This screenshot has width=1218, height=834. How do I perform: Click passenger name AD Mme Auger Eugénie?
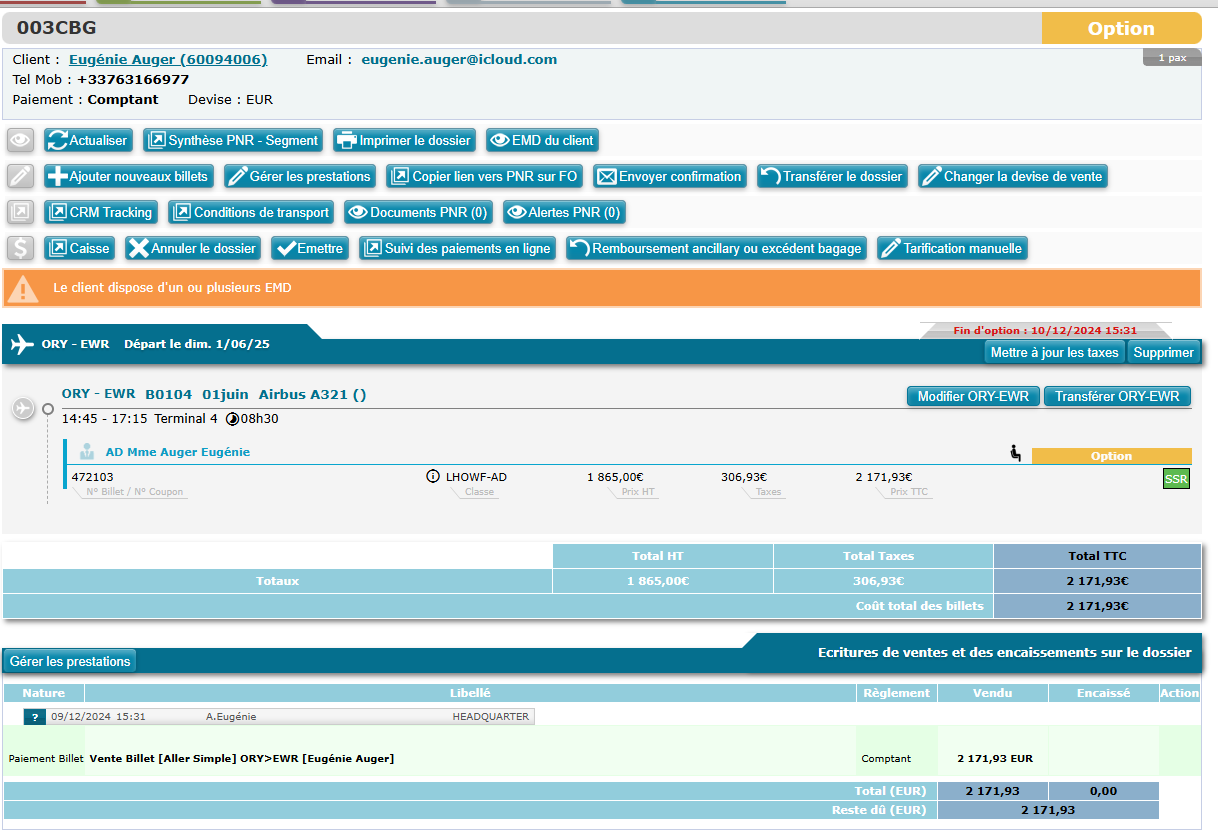tap(178, 452)
